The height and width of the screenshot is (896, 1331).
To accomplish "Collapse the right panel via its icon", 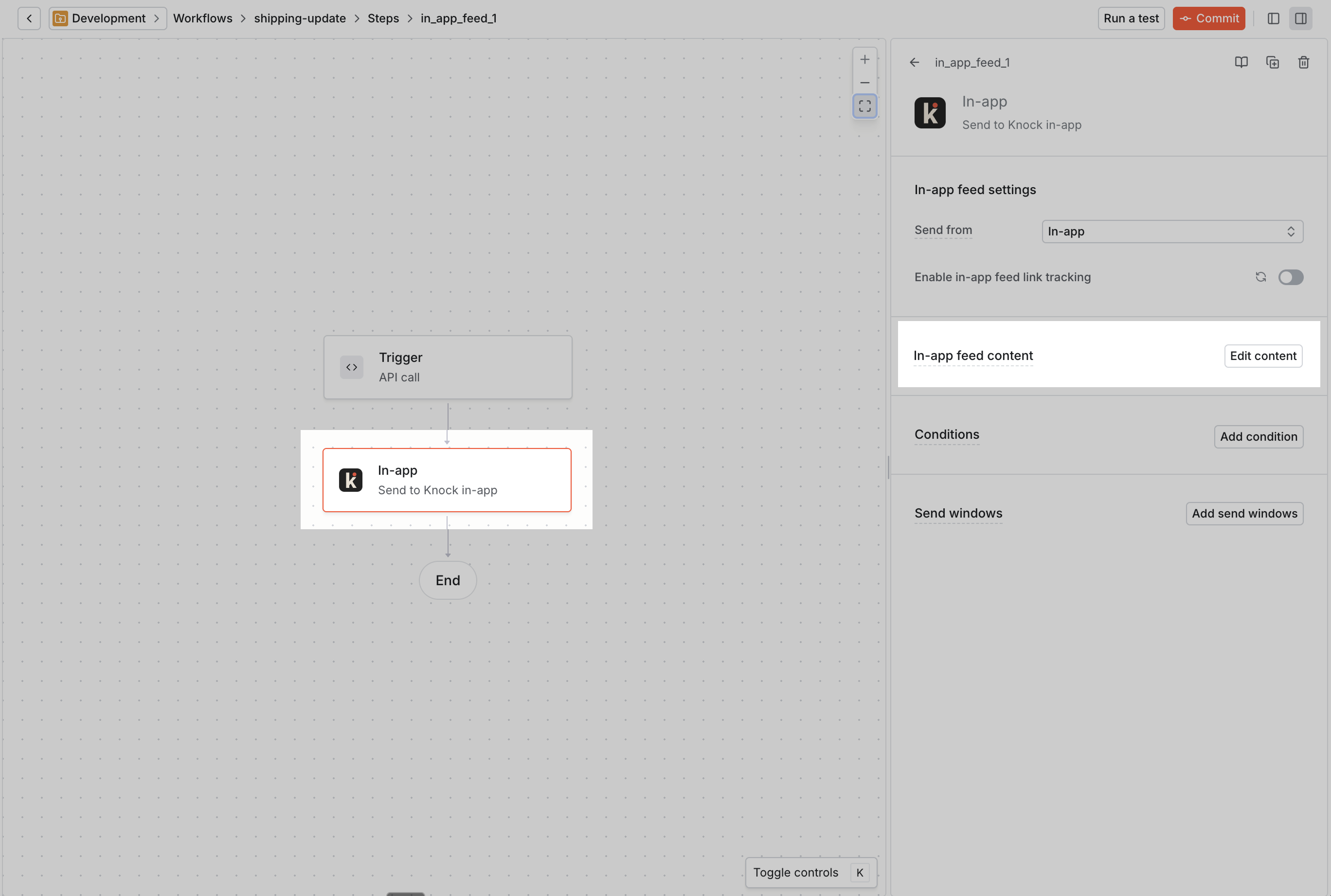I will pos(1301,18).
